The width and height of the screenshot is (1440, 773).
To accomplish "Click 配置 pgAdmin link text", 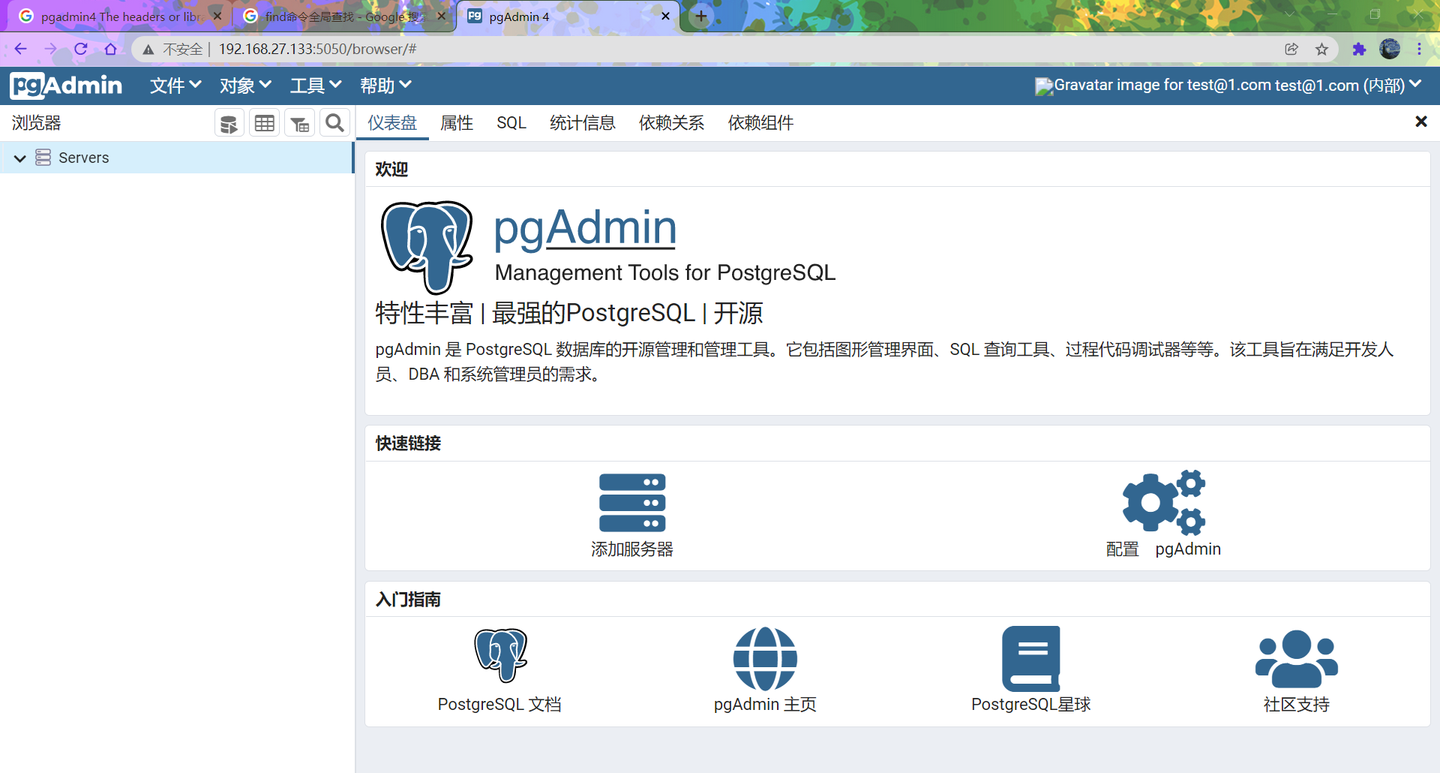I will (x=1164, y=549).
